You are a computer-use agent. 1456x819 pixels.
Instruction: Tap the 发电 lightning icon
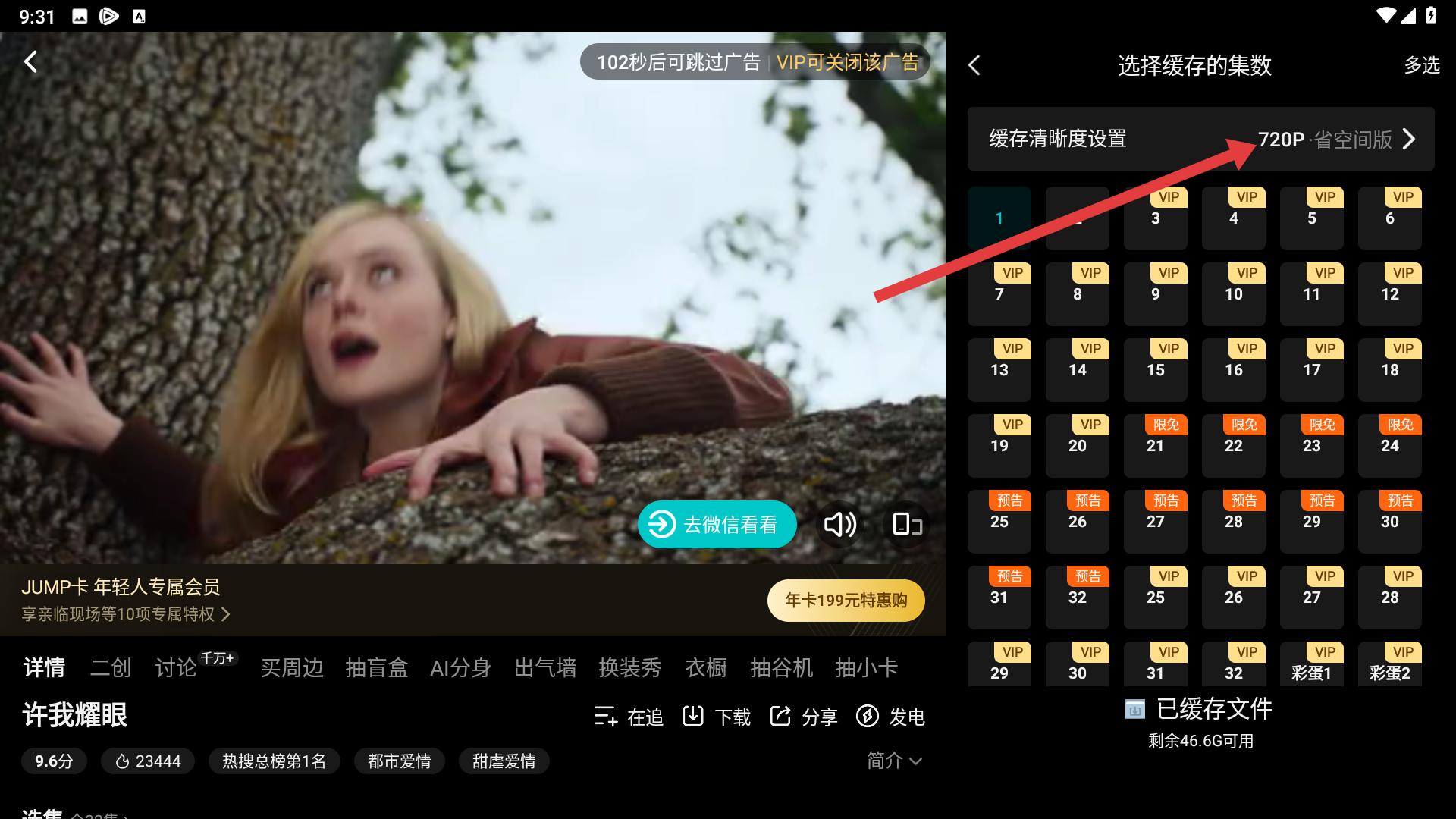pos(868,716)
